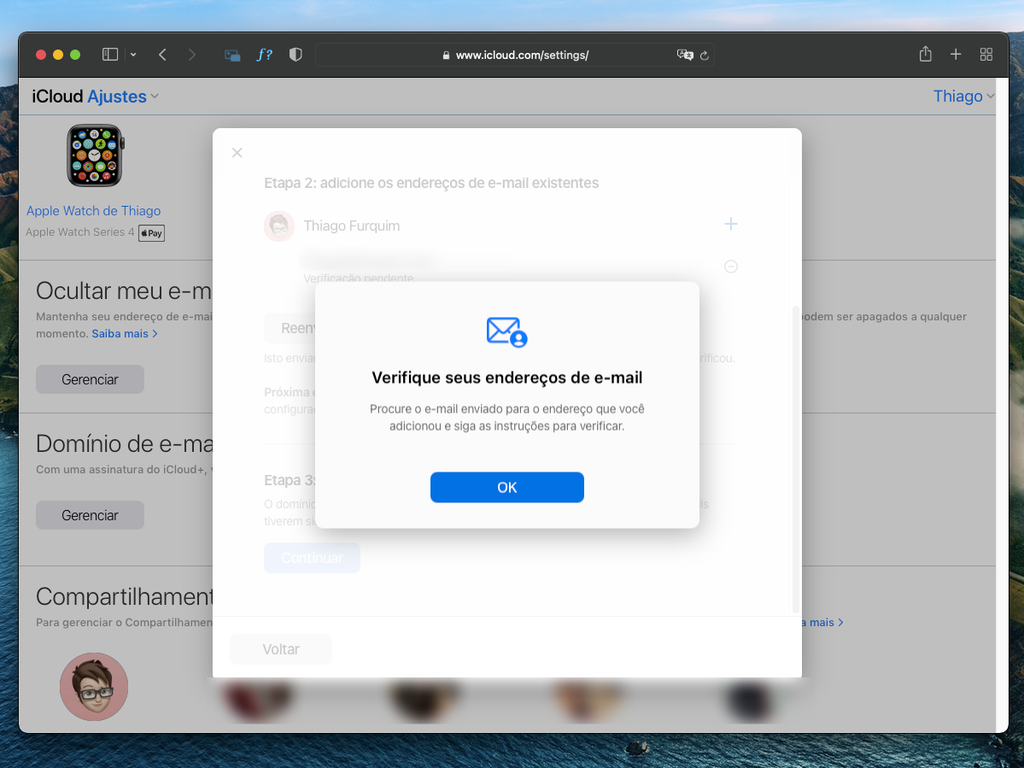
Task: Add an email address with the plus icon
Action: 731,224
